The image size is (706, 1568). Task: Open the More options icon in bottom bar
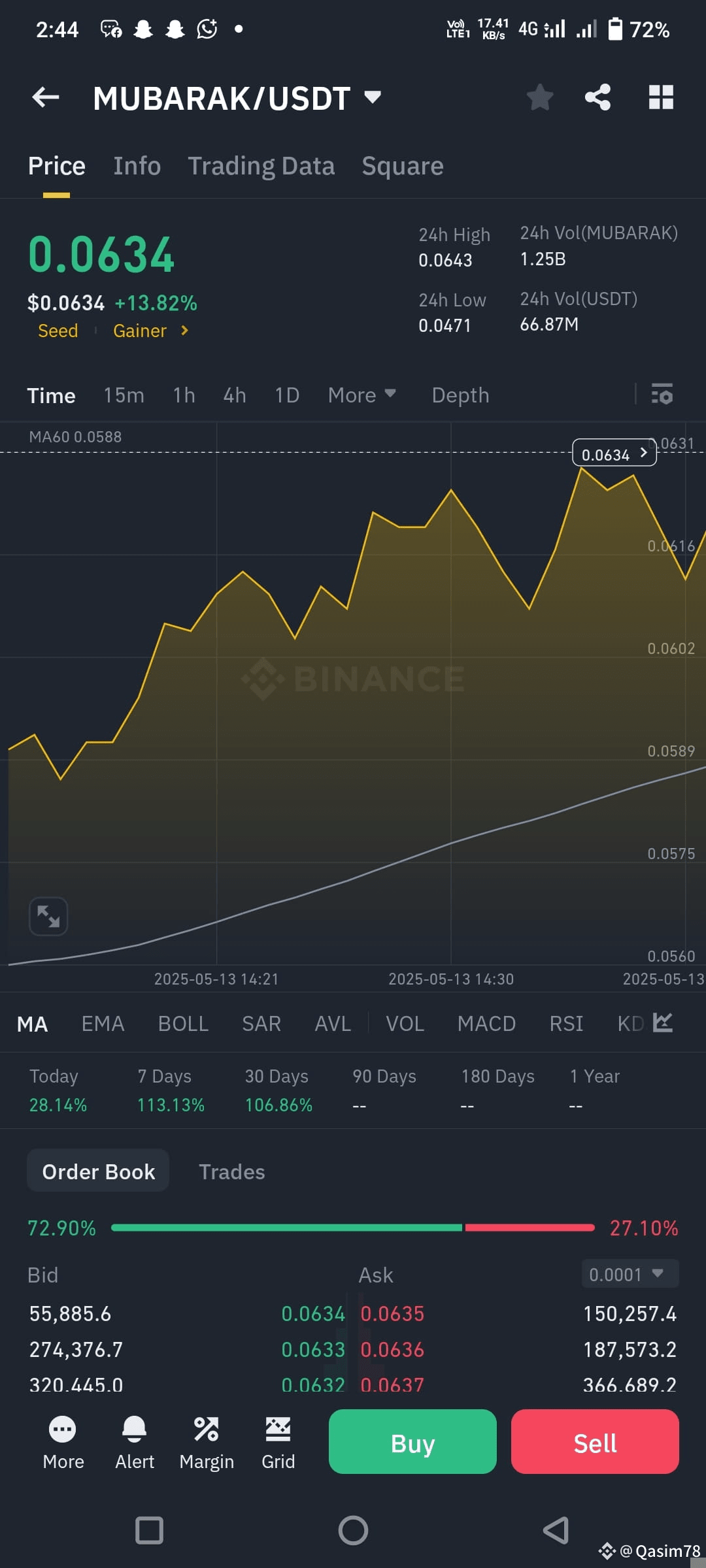point(63,1443)
